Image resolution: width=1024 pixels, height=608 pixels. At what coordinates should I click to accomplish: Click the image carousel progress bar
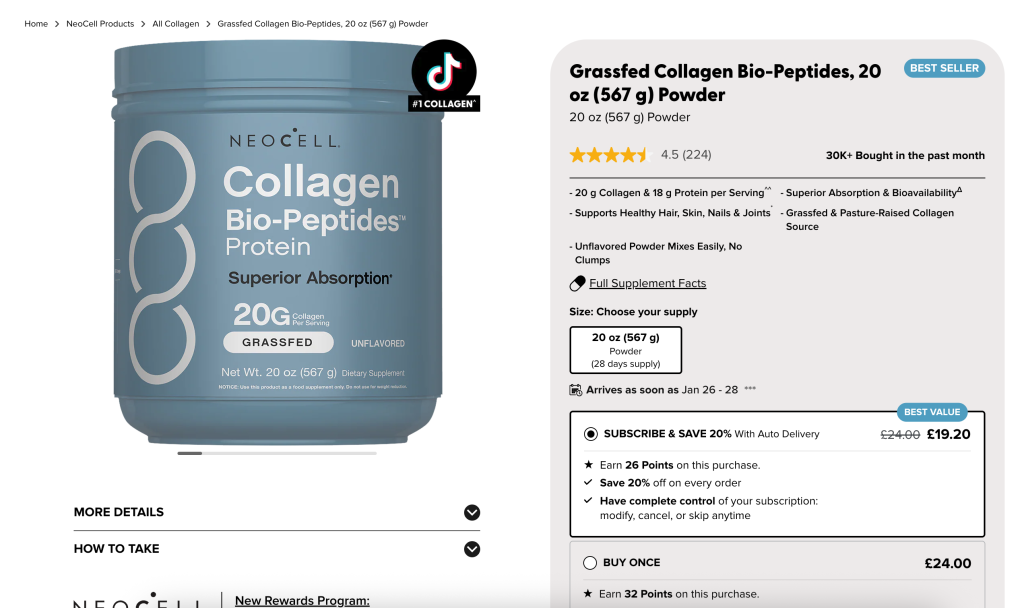click(x=277, y=453)
